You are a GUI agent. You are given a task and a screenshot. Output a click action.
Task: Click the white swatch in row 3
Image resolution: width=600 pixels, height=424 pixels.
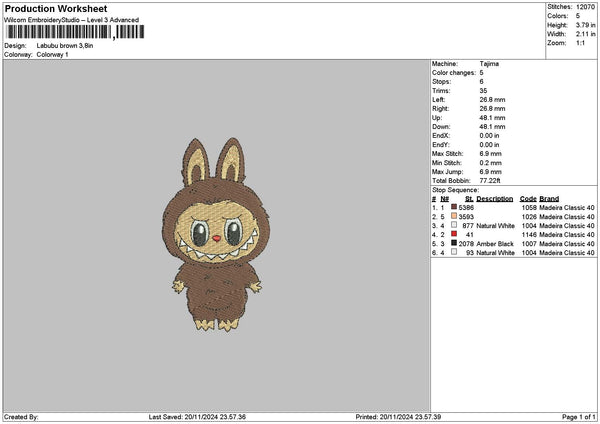point(454,225)
